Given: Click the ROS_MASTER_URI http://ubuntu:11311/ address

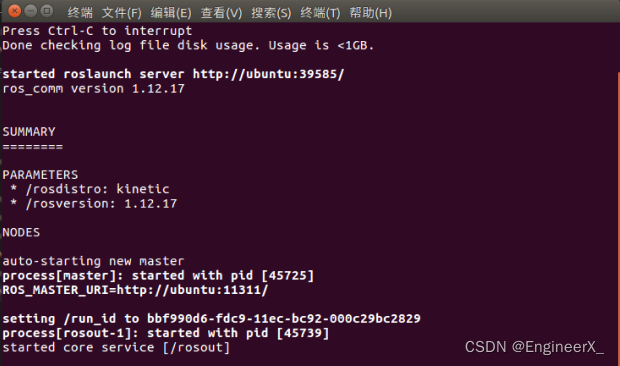Looking at the screenshot, I should tap(192, 290).
